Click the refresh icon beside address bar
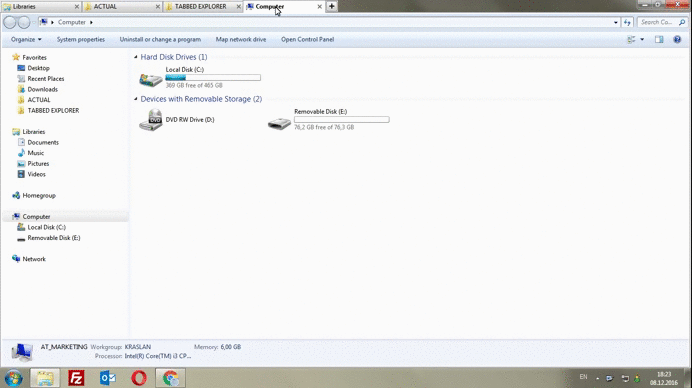692x388 pixels. pos(627,22)
